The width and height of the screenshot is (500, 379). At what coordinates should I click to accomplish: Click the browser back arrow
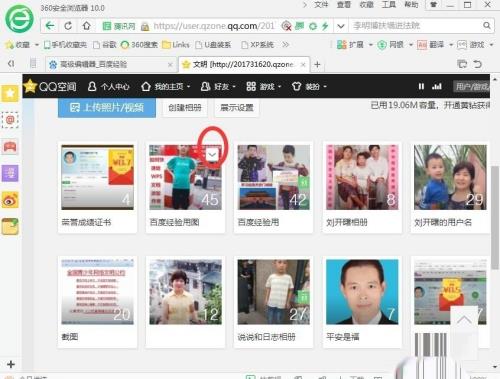(50, 26)
